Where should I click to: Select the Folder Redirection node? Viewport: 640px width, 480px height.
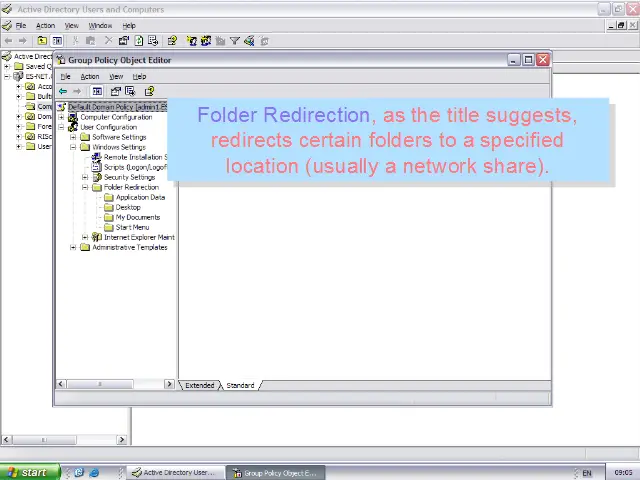(x=131, y=187)
